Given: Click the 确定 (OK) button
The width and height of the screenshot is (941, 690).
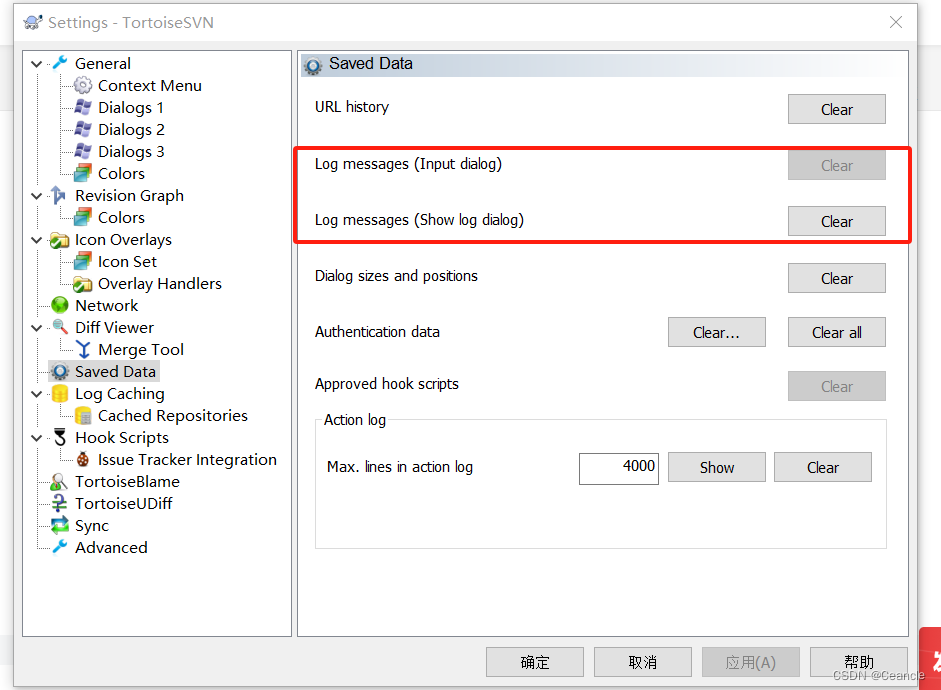Looking at the screenshot, I should pos(535,662).
